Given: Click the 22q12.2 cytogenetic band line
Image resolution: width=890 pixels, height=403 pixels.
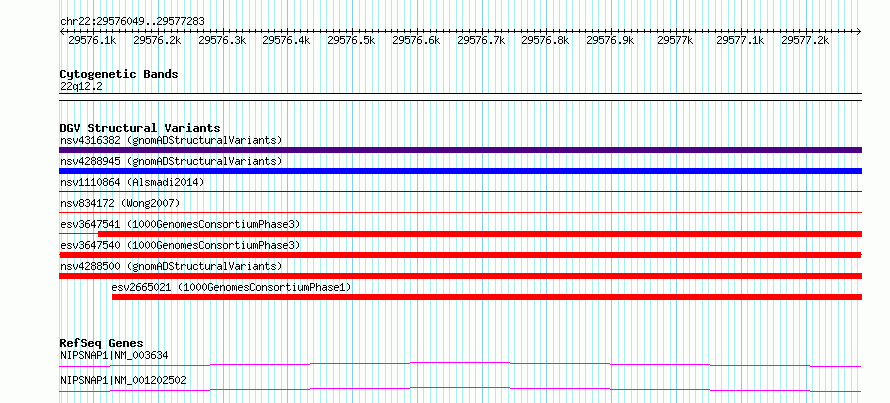Looking at the screenshot, I should (460, 97).
